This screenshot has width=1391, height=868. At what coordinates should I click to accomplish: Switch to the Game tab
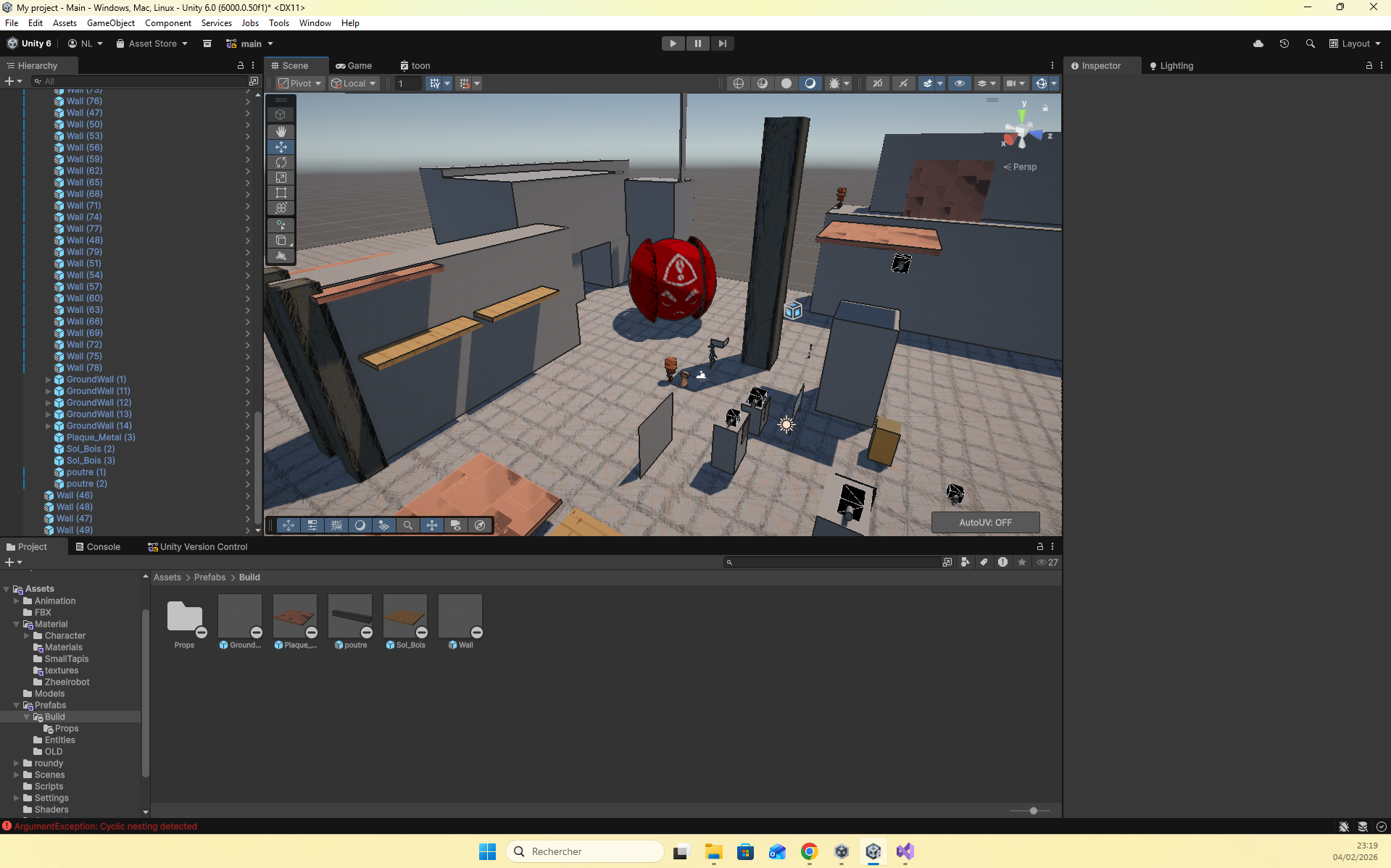tap(354, 65)
